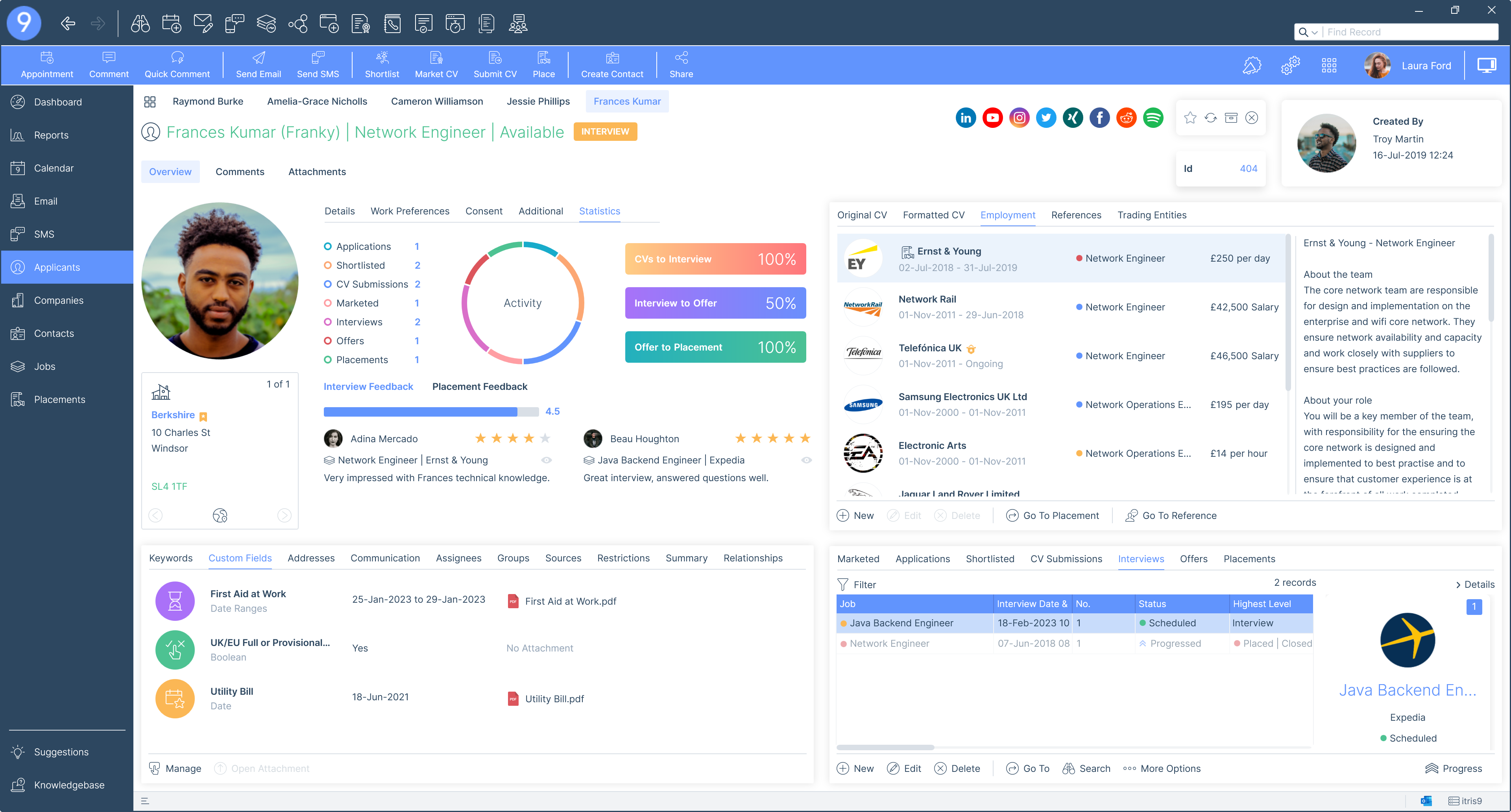Click the Progress button in Interviews panel
Viewport: 1511px width, 812px height.
[x=1454, y=769]
